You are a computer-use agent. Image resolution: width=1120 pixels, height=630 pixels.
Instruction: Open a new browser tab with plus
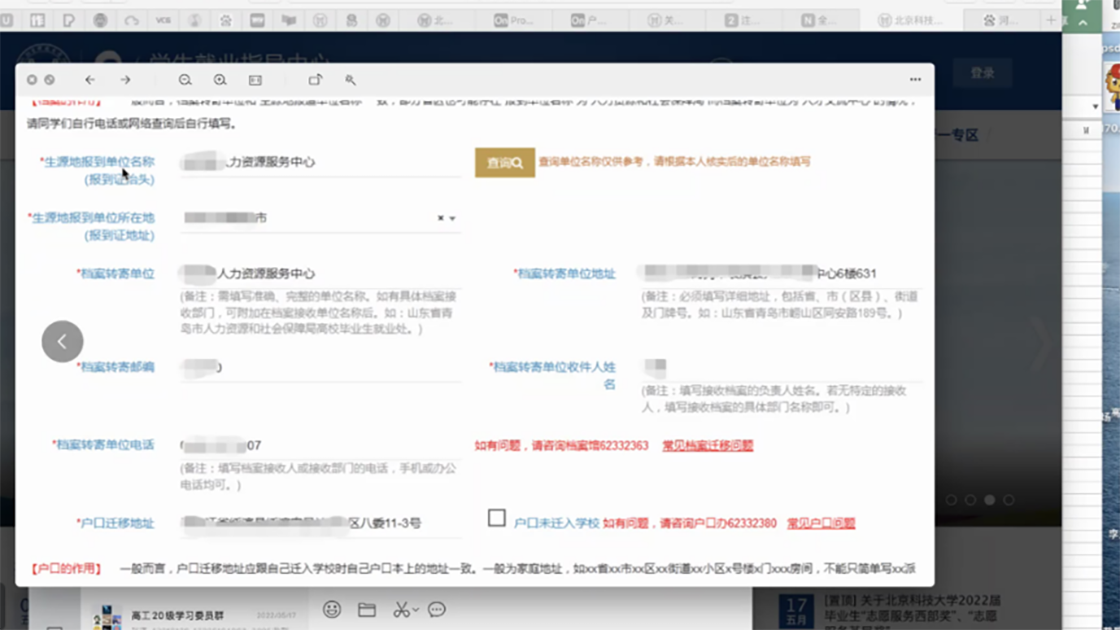pos(1051,21)
